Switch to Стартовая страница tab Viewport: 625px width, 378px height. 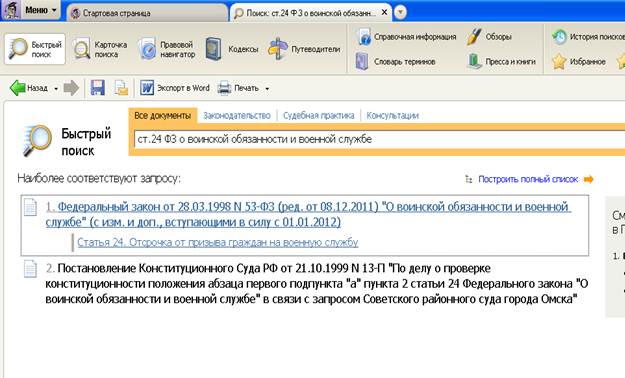tap(147, 13)
